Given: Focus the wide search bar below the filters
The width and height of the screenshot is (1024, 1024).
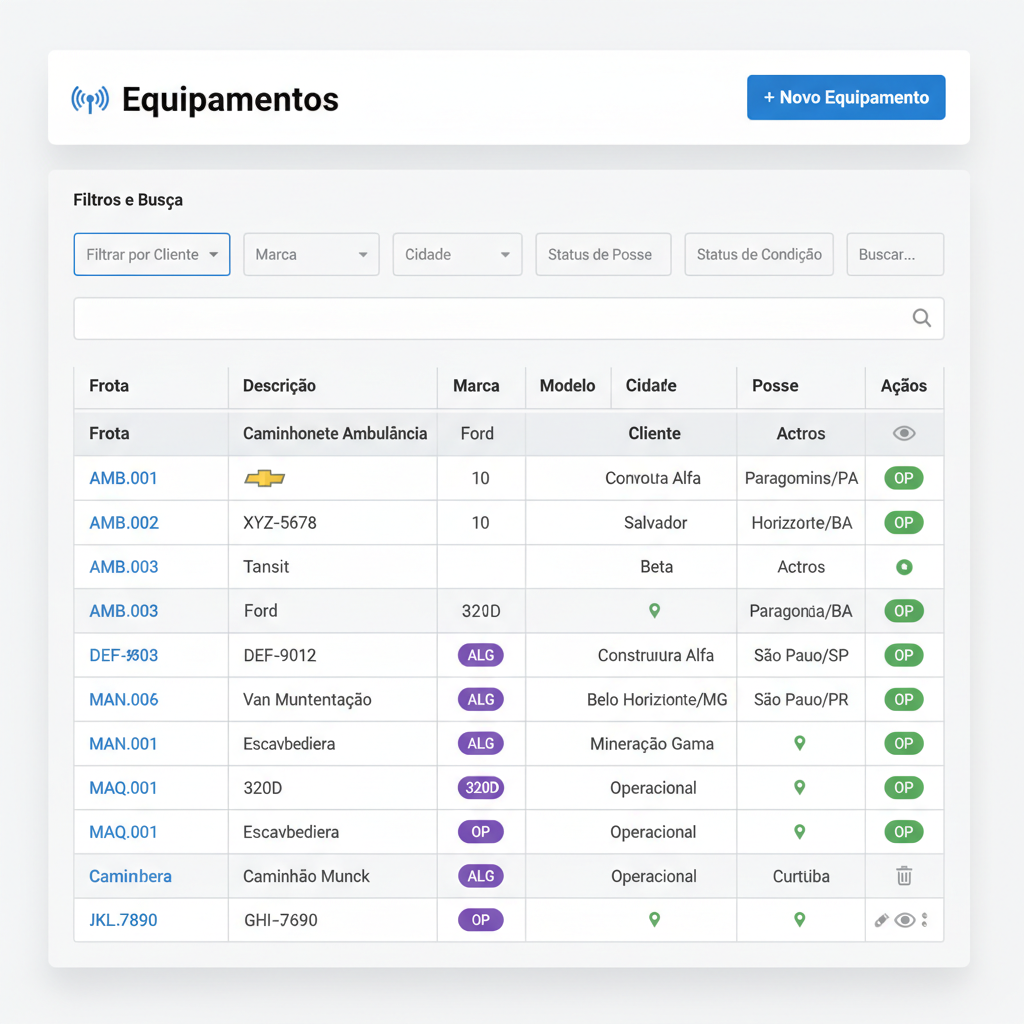Looking at the screenshot, I should point(509,319).
